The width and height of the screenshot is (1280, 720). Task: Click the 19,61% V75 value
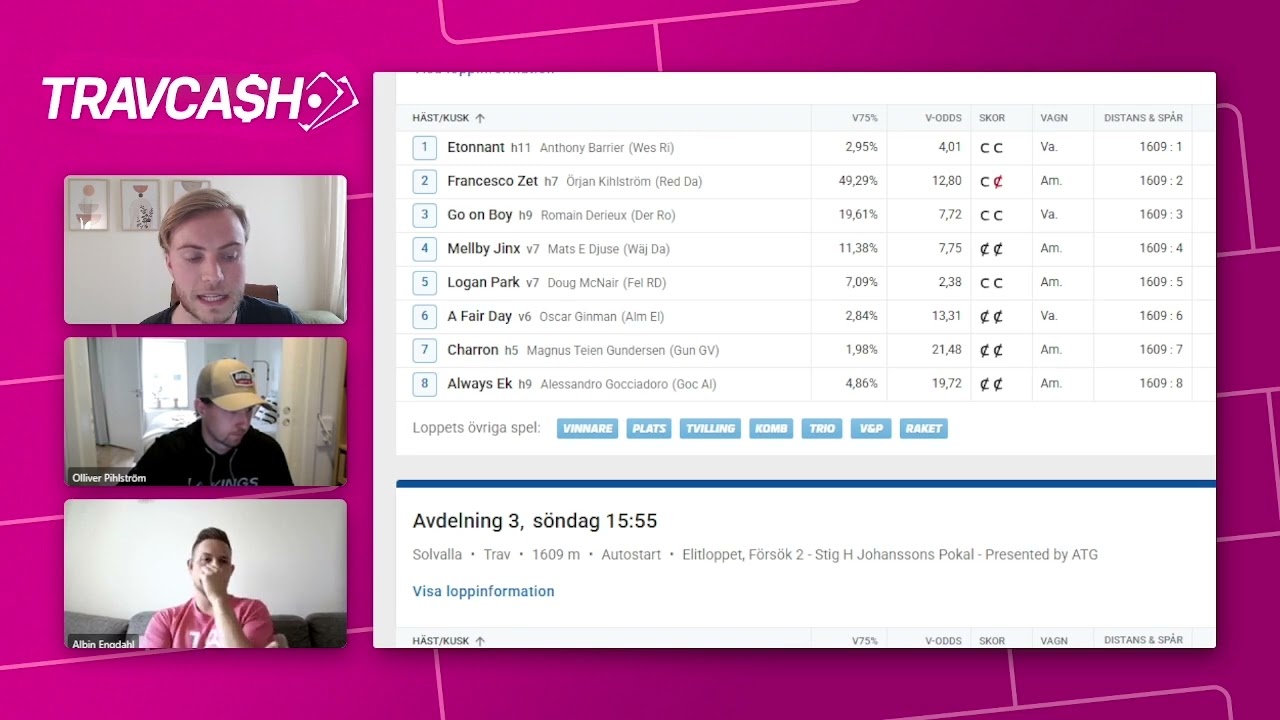tap(858, 215)
